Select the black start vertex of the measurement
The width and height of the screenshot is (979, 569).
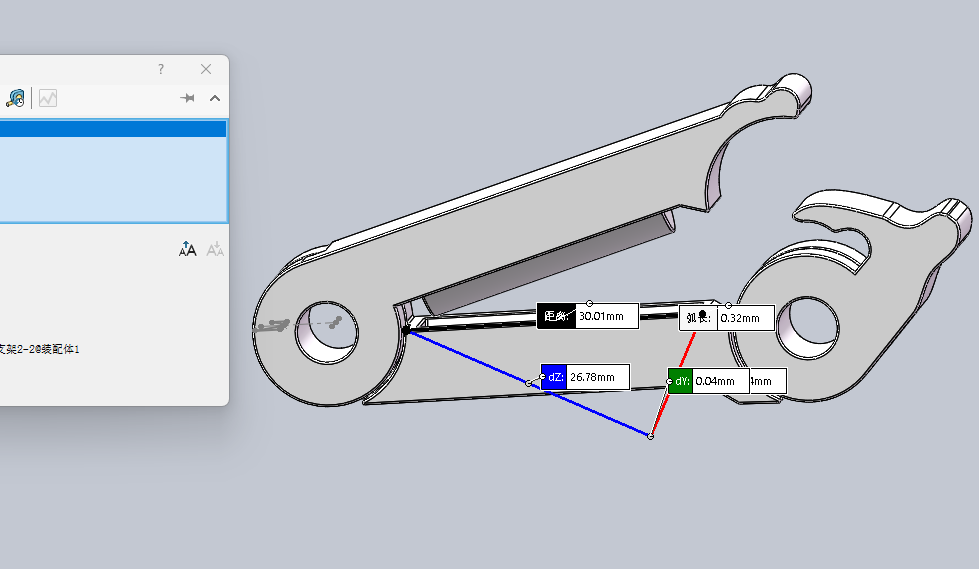point(406,330)
